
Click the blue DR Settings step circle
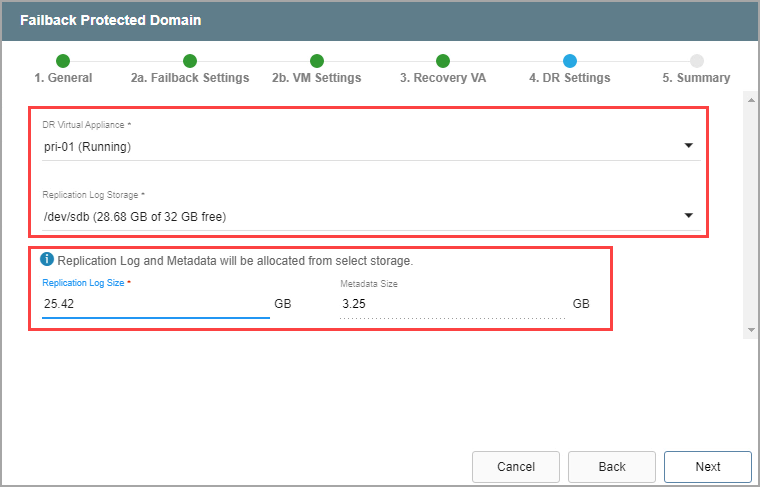coord(570,61)
